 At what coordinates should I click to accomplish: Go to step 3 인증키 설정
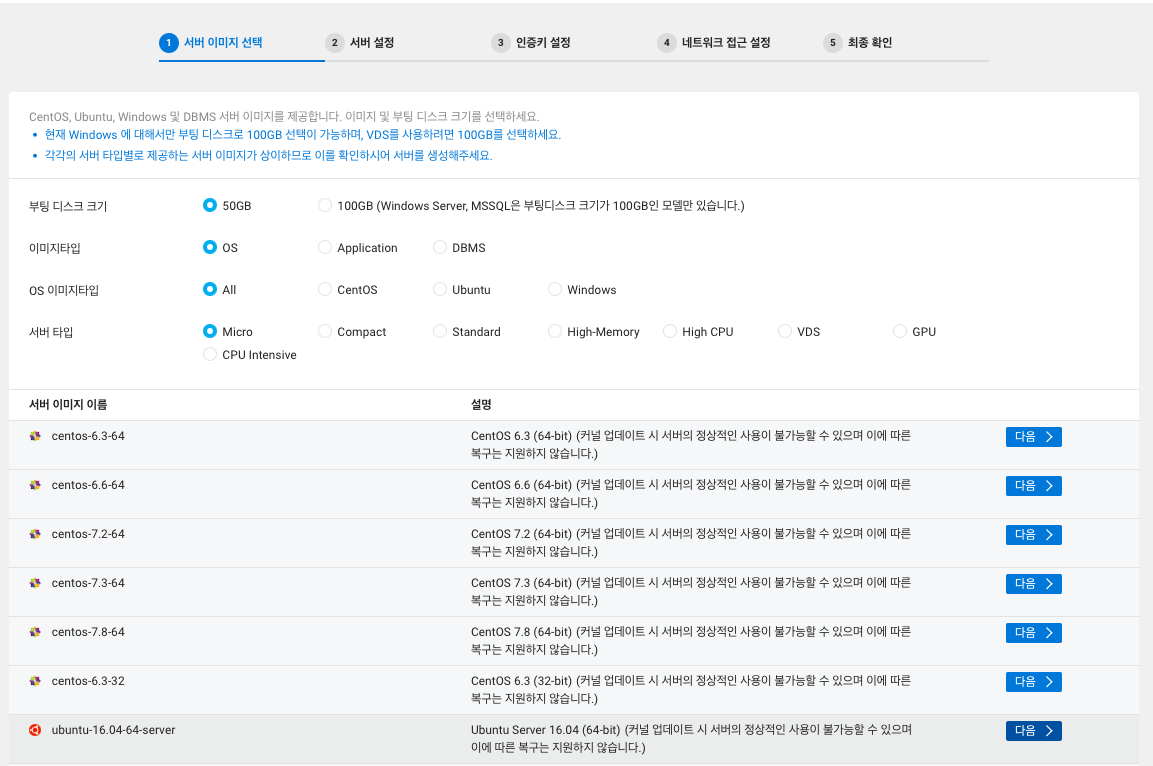point(531,43)
